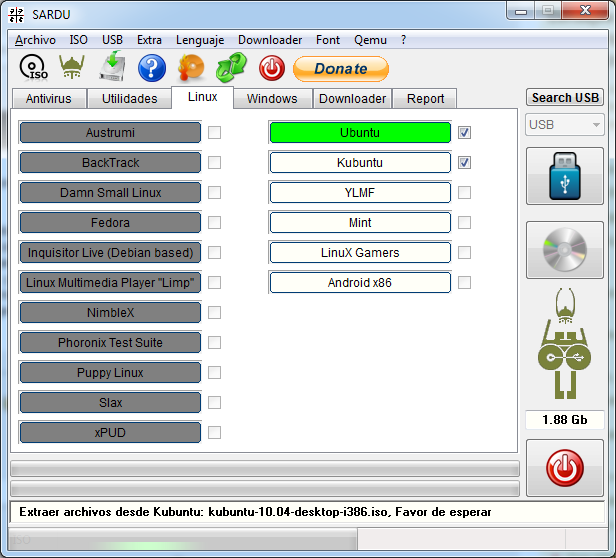Click the upper gray progress bar

click(x=265, y=468)
